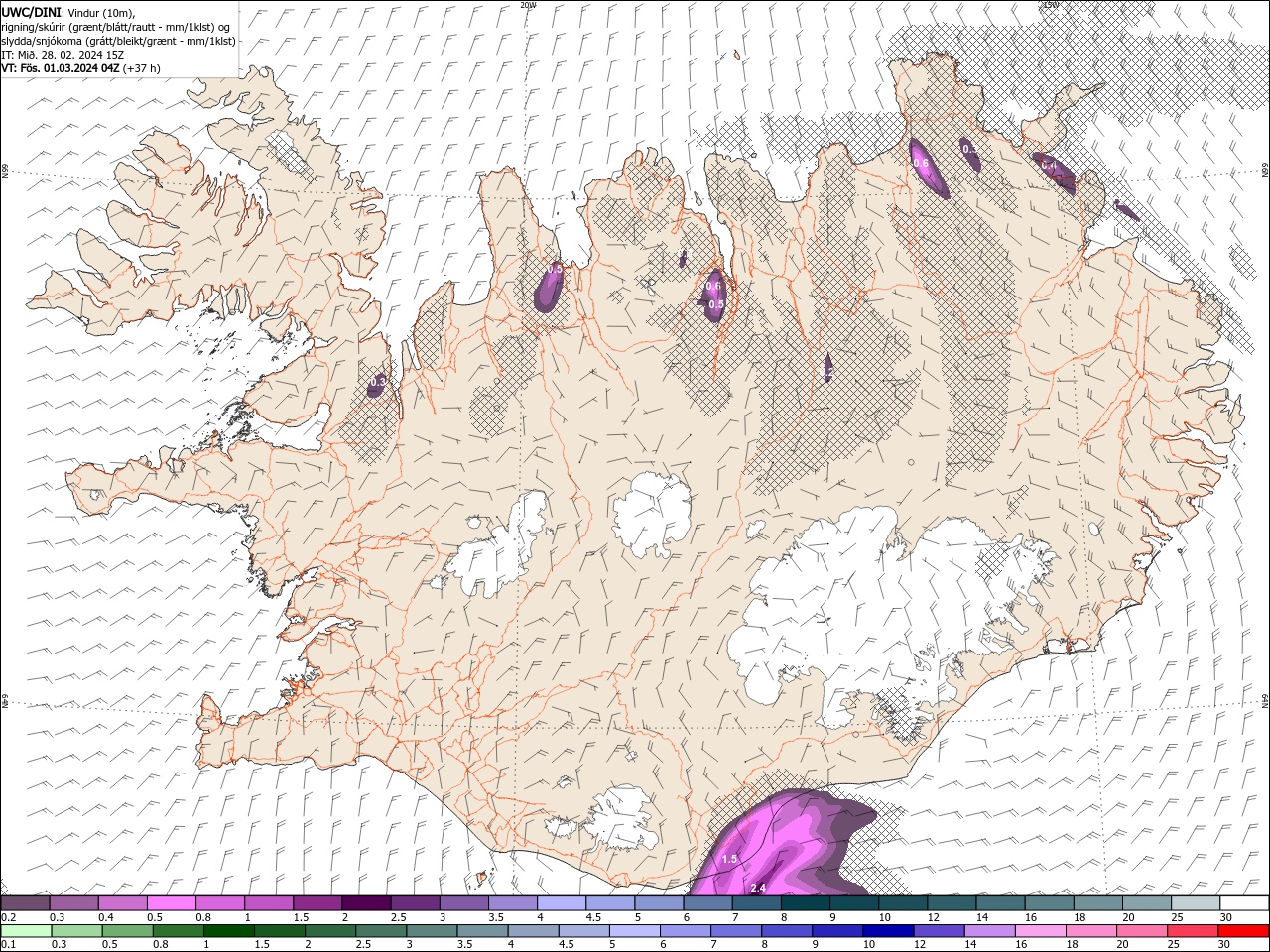Pick the 0.5 green swatch in the lower legend row
This screenshot has height=952, width=1270.
click(x=127, y=931)
